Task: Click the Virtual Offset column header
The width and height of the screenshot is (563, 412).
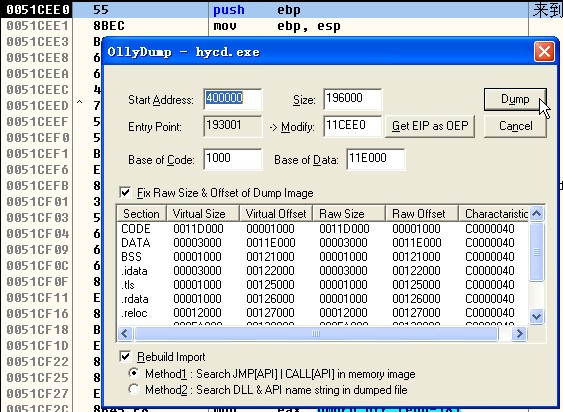Action: (276, 214)
